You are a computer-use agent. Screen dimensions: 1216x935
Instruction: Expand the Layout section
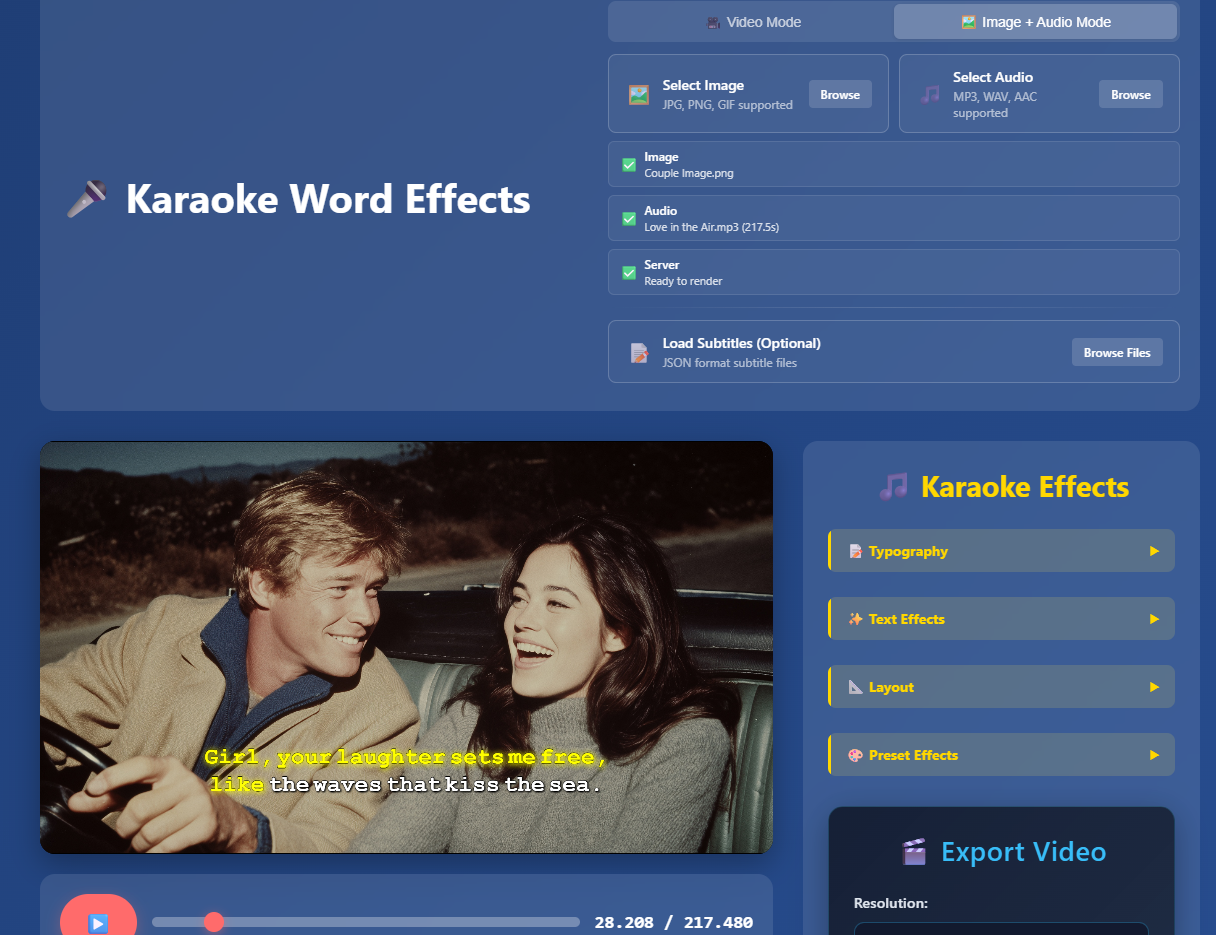click(1001, 687)
